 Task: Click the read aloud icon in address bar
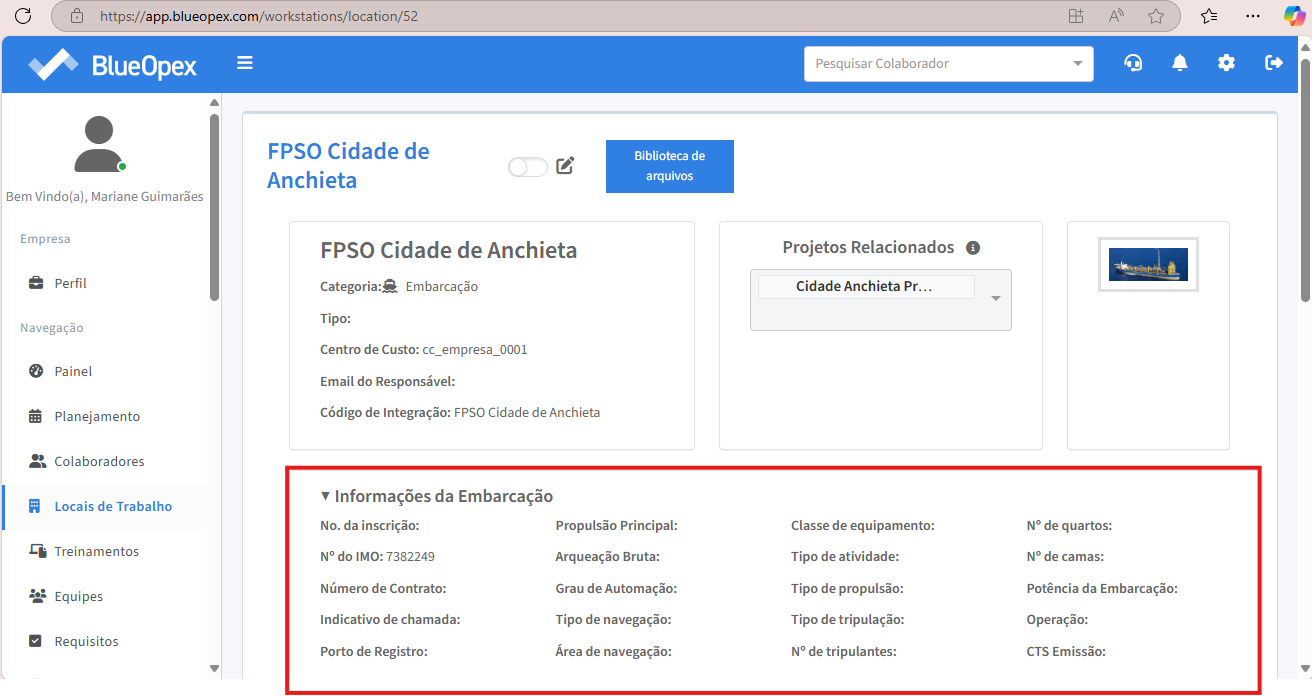click(x=1117, y=16)
